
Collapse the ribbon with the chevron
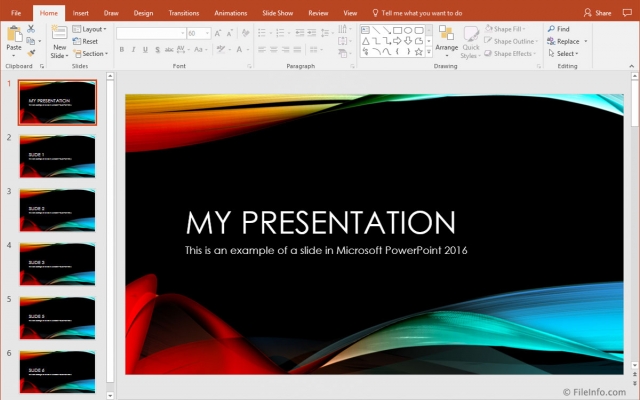point(631,66)
